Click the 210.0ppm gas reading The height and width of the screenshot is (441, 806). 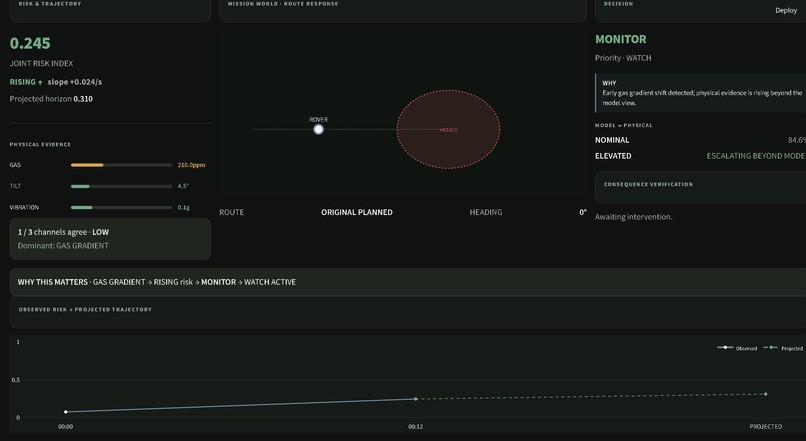191,165
